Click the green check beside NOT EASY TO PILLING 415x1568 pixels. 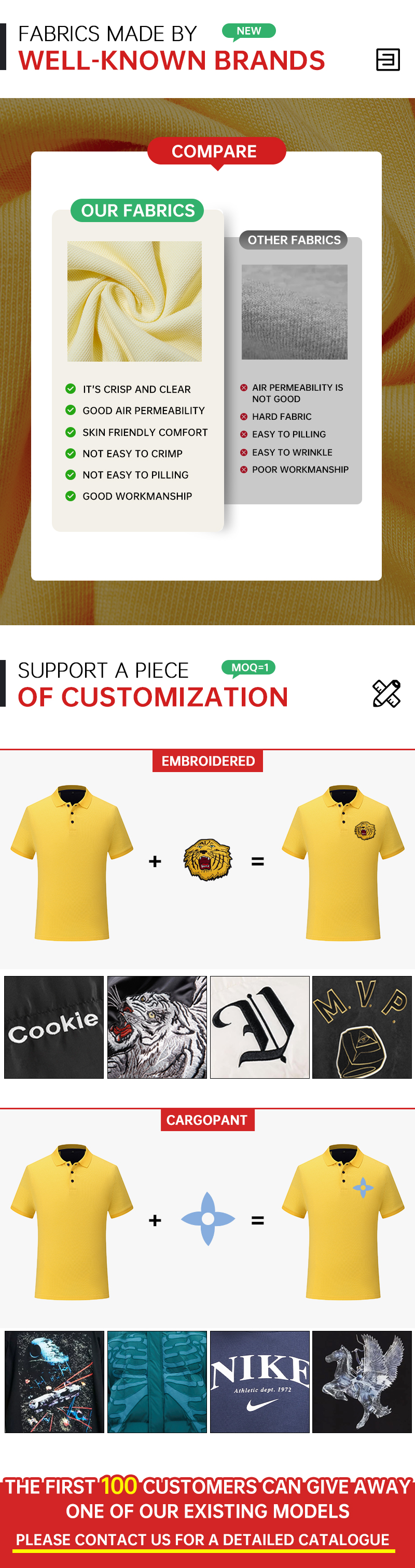[x=71, y=475]
